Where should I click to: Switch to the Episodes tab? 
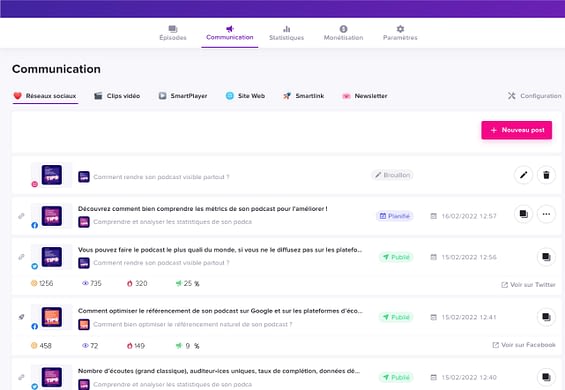click(173, 33)
